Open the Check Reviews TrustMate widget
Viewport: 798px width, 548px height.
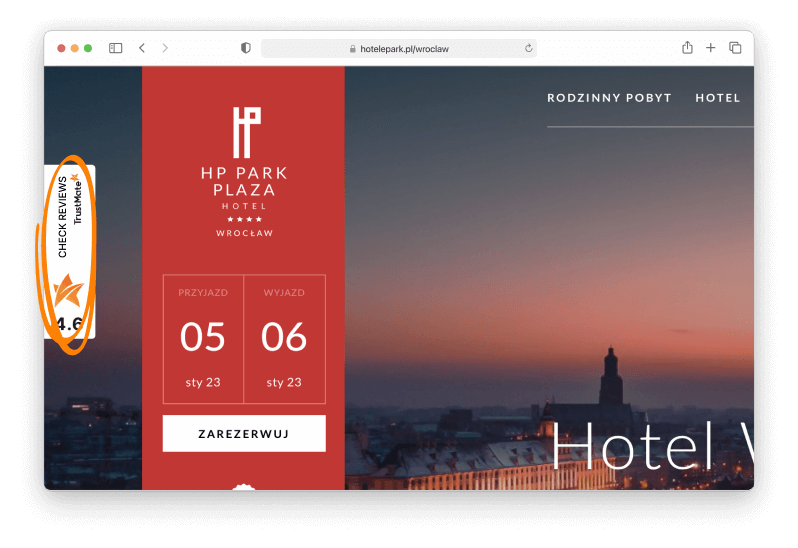(x=70, y=252)
